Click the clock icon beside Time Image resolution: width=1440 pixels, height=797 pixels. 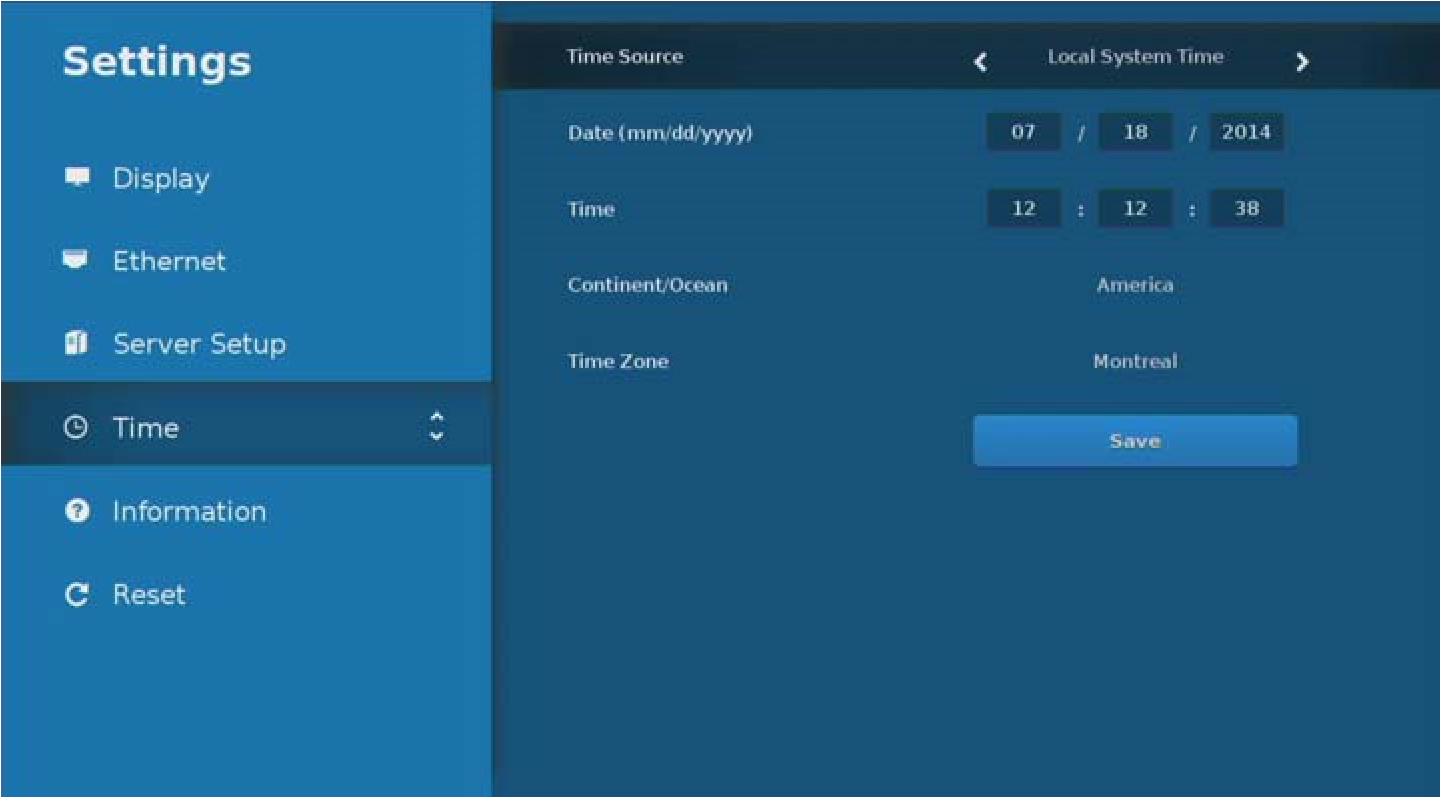(75, 427)
